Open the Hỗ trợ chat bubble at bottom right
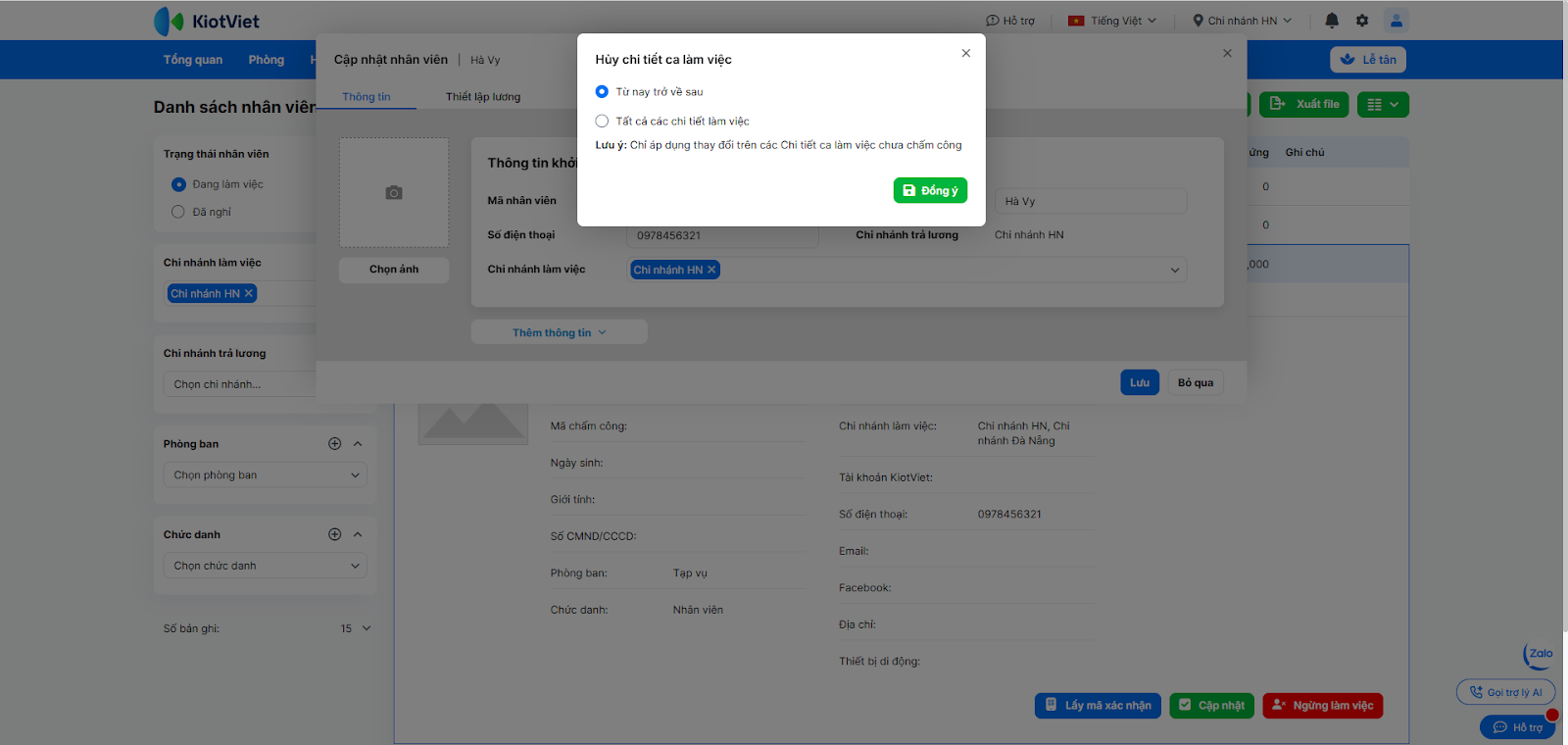Image resolution: width=1568 pixels, height=745 pixels. tap(1518, 727)
